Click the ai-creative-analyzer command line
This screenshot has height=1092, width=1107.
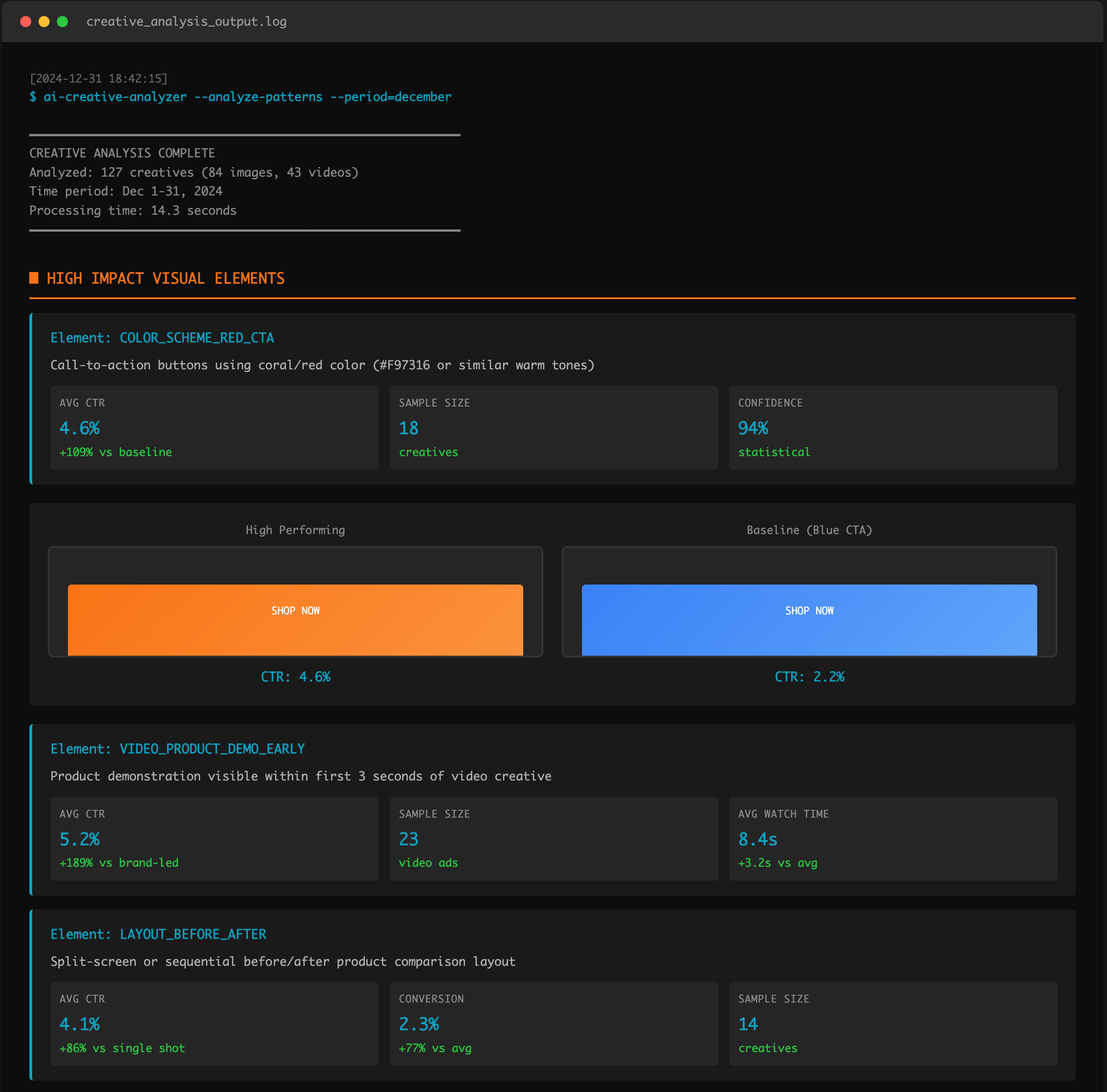click(x=240, y=96)
